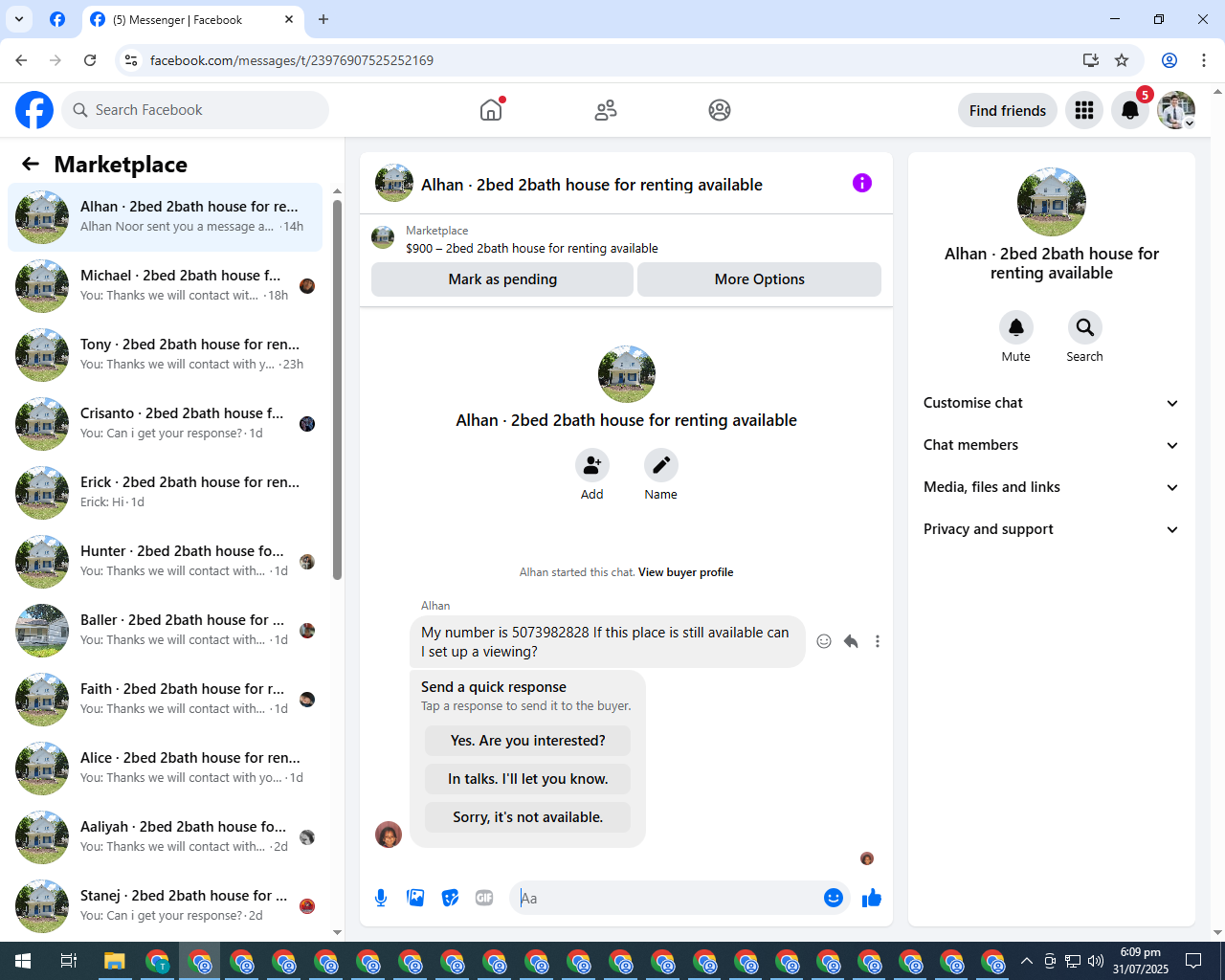This screenshot has width=1225, height=980.
Task: React to Alhan's message with the emoji icon
Action: (x=824, y=641)
